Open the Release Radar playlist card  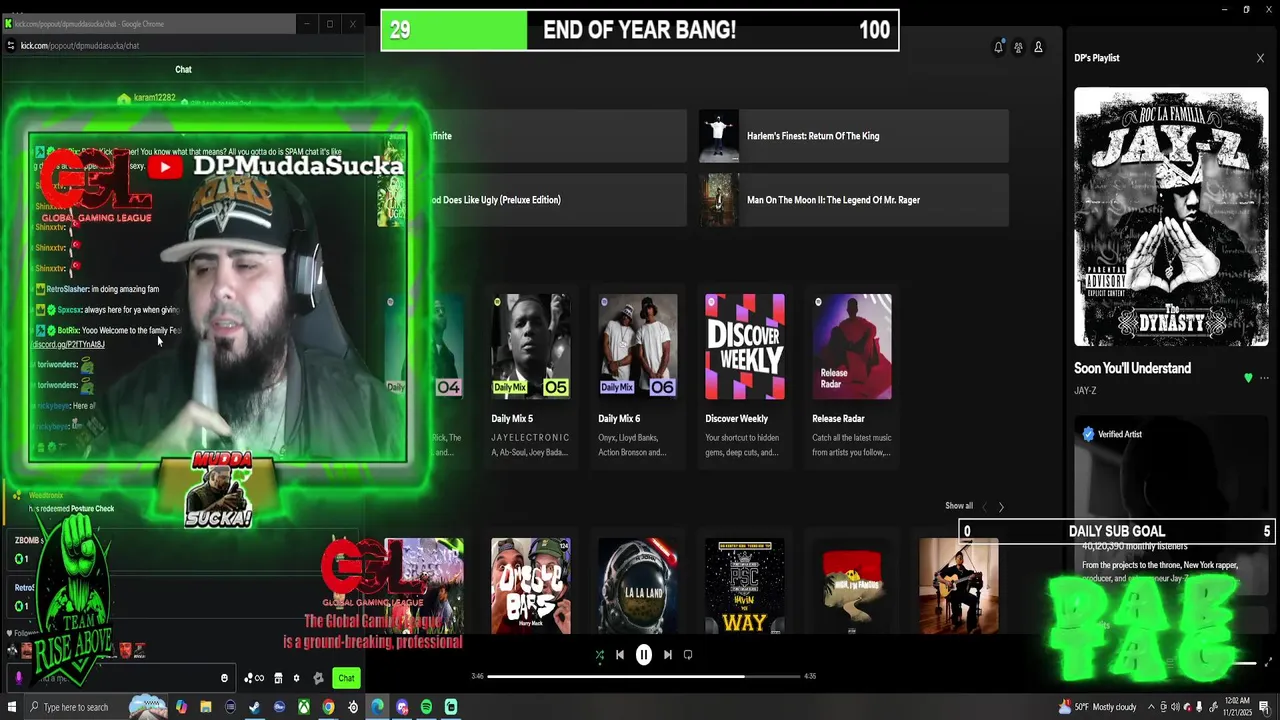tap(852, 376)
